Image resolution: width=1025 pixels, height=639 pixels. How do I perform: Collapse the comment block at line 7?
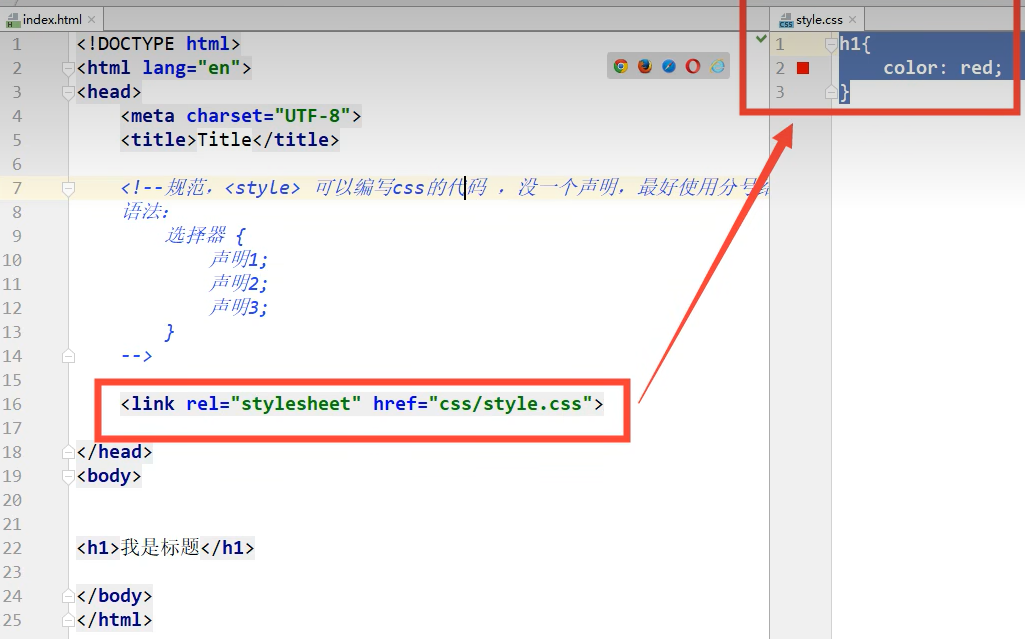click(68, 188)
